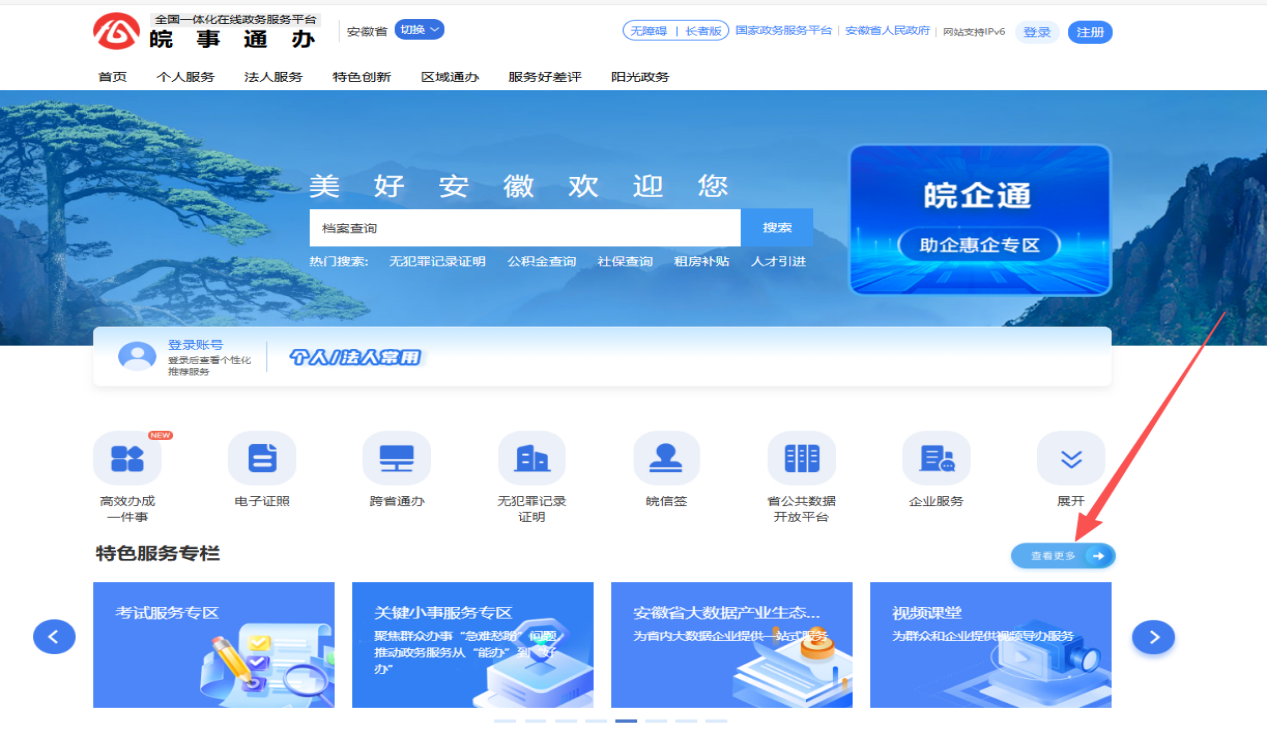Image resolution: width=1267 pixels, height=731 pixels.
Task: Open the 省公共数据开放平台 icon
Action: [x=802, y=459]
